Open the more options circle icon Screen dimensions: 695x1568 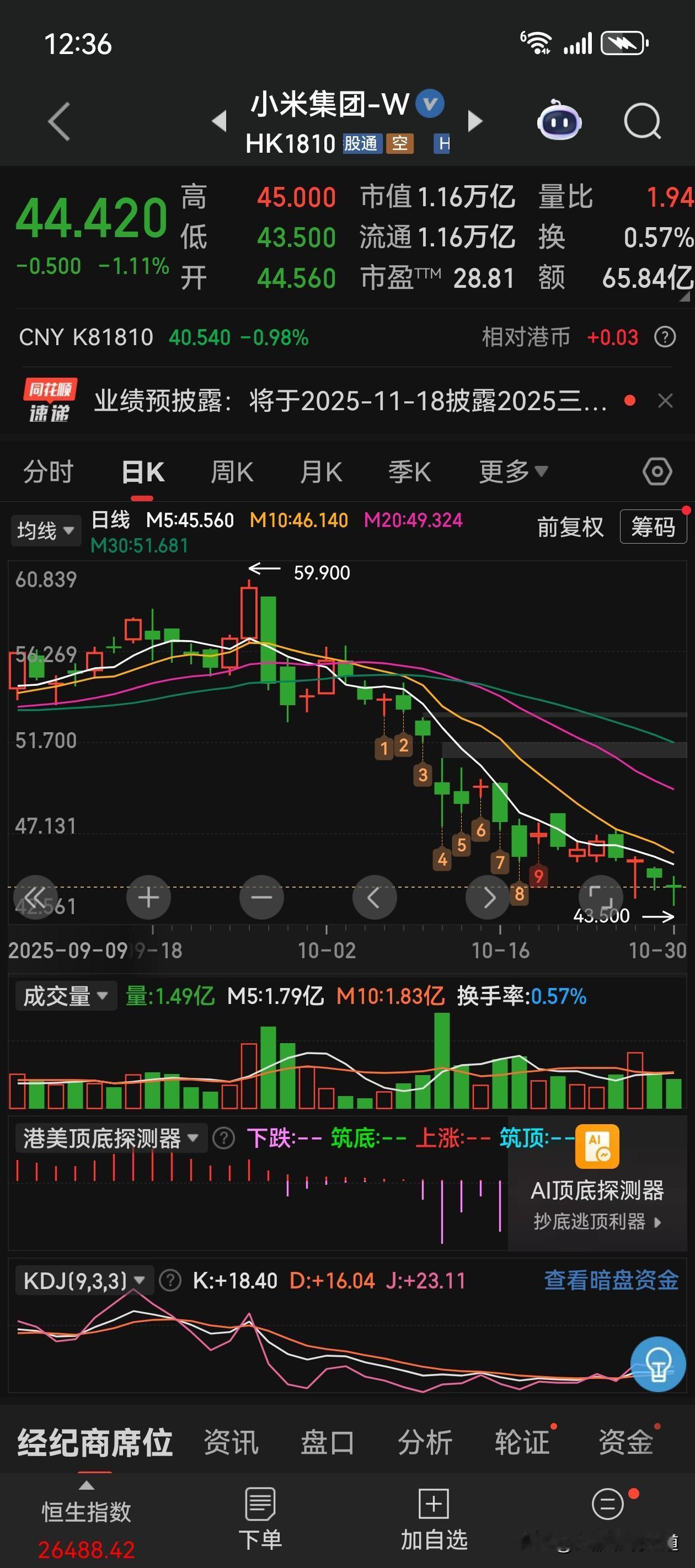[x=607, y=1504]
